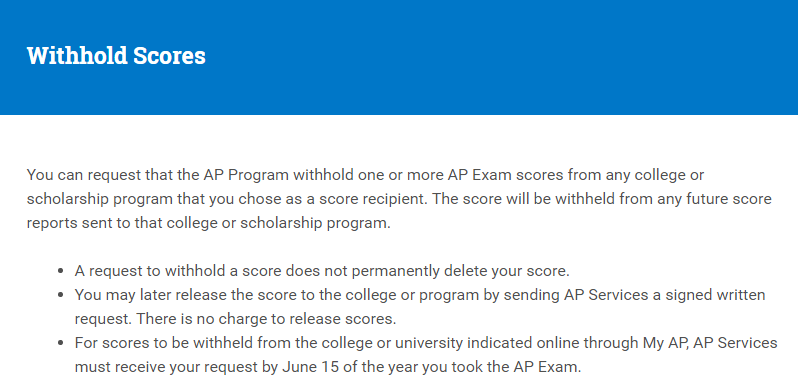Click the bullet dot before 'A request to withhold'

click(61, 271)
